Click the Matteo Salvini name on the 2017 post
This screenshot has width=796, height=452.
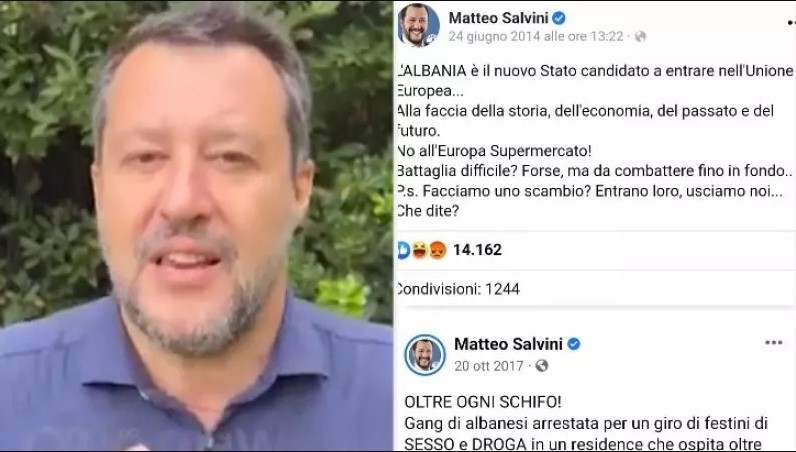(508, 344)
